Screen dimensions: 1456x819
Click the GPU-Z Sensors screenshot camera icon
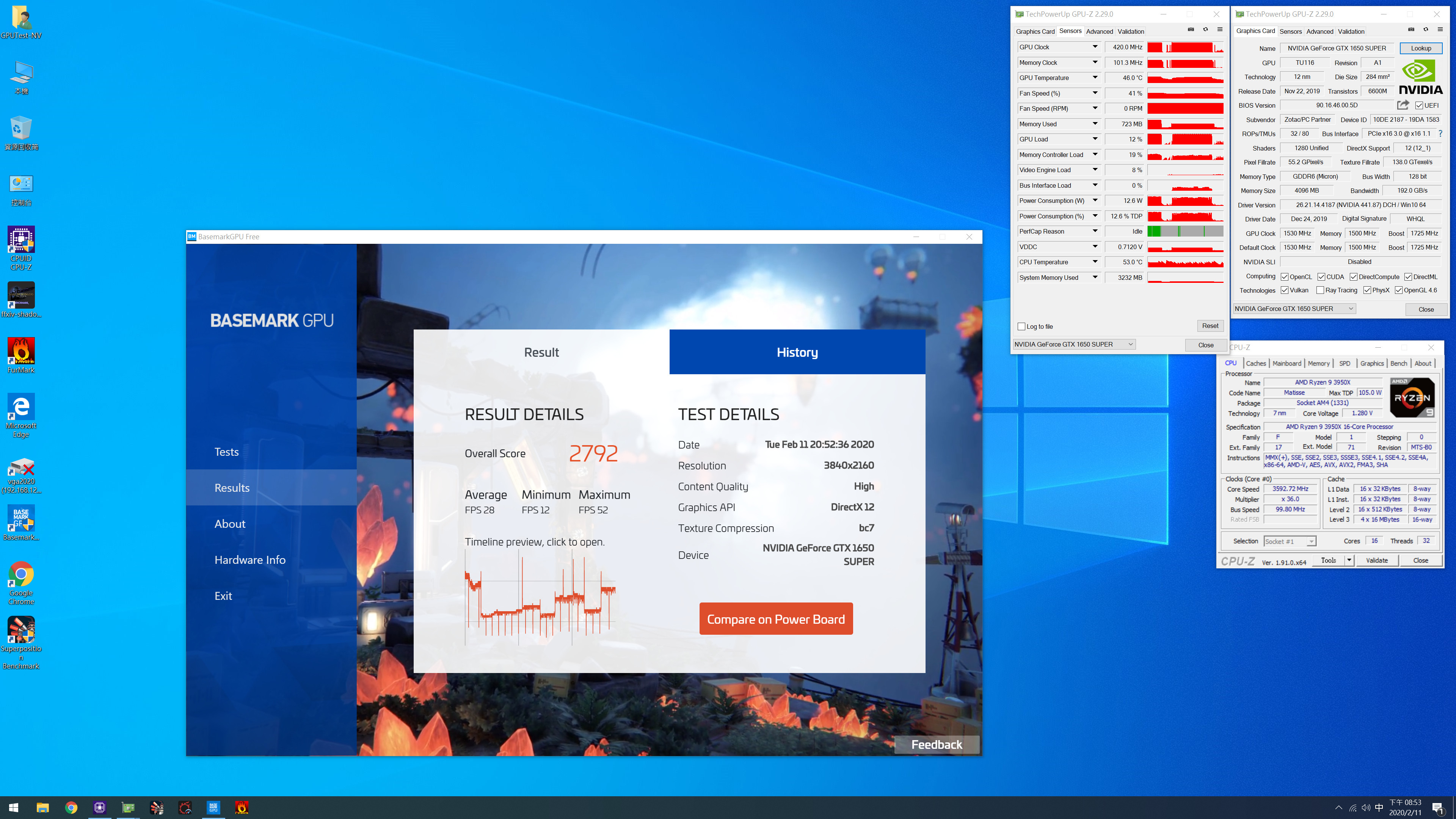pos(1191,30)
